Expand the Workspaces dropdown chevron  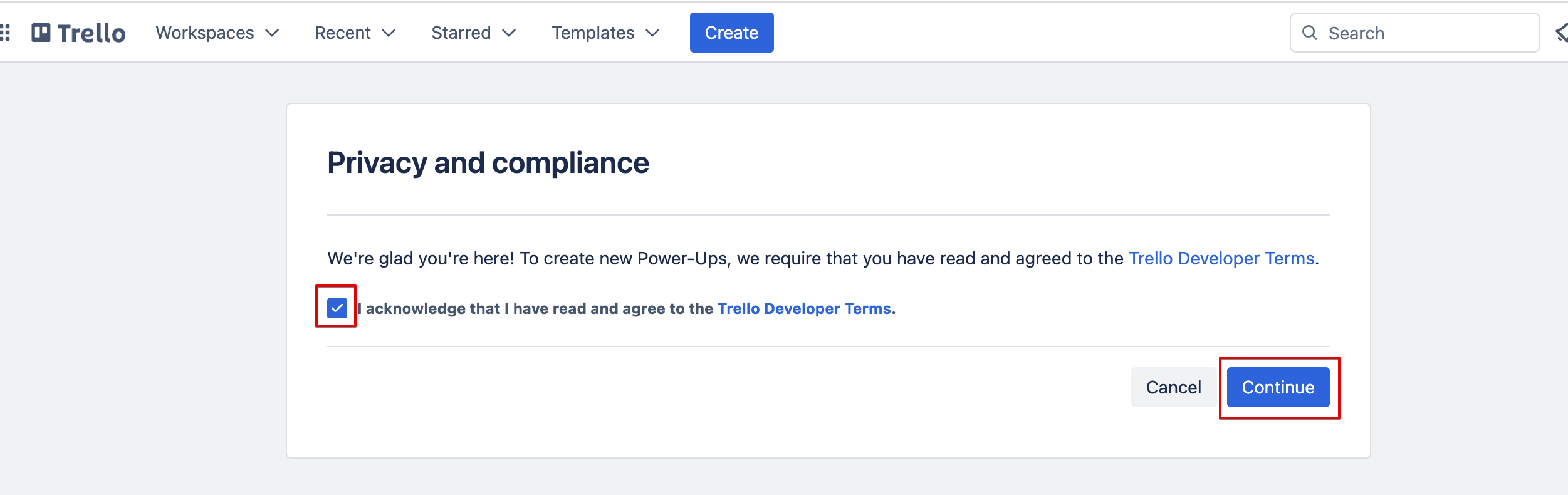coord(272,33)
